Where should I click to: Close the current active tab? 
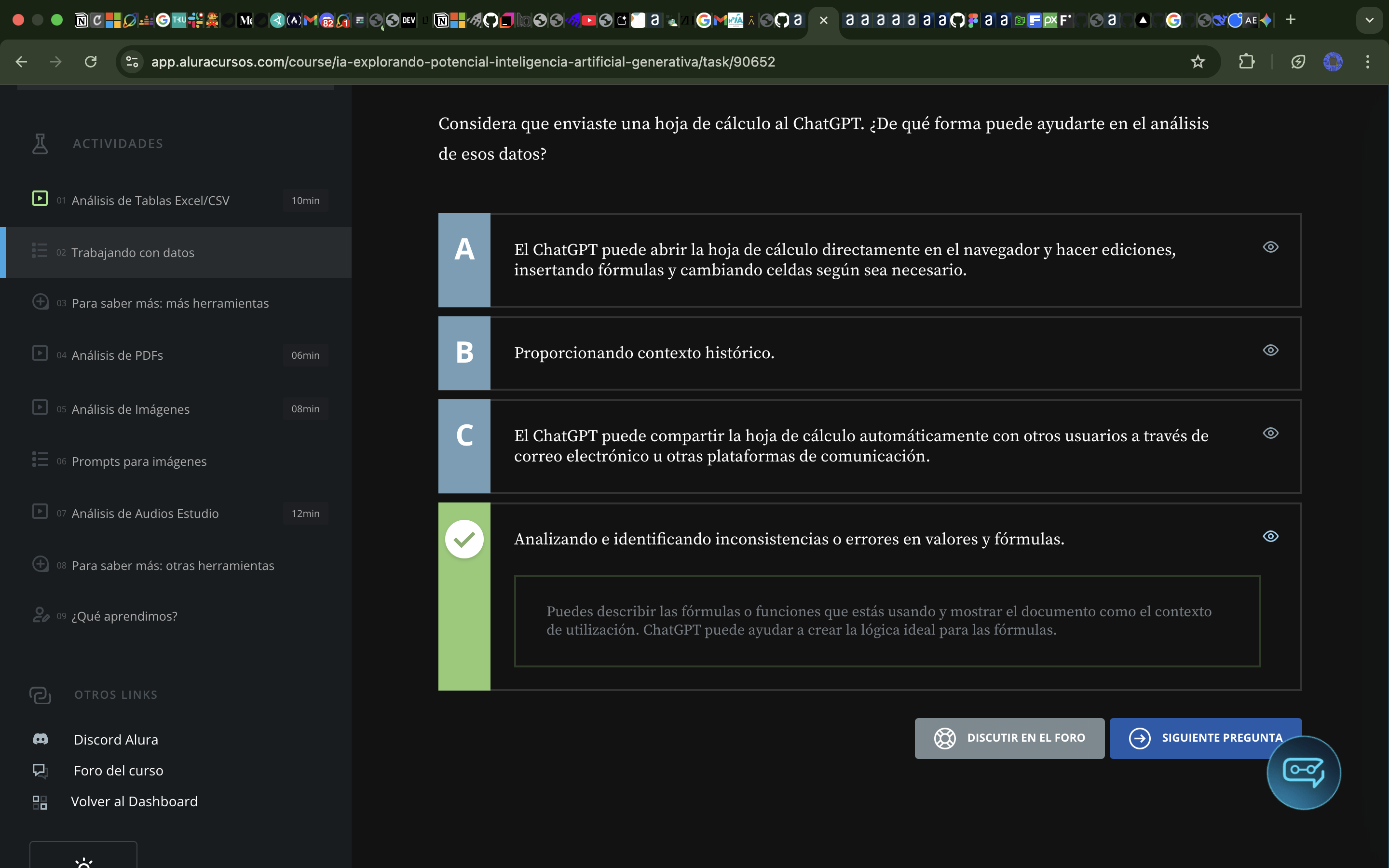[x=824, y=21]
